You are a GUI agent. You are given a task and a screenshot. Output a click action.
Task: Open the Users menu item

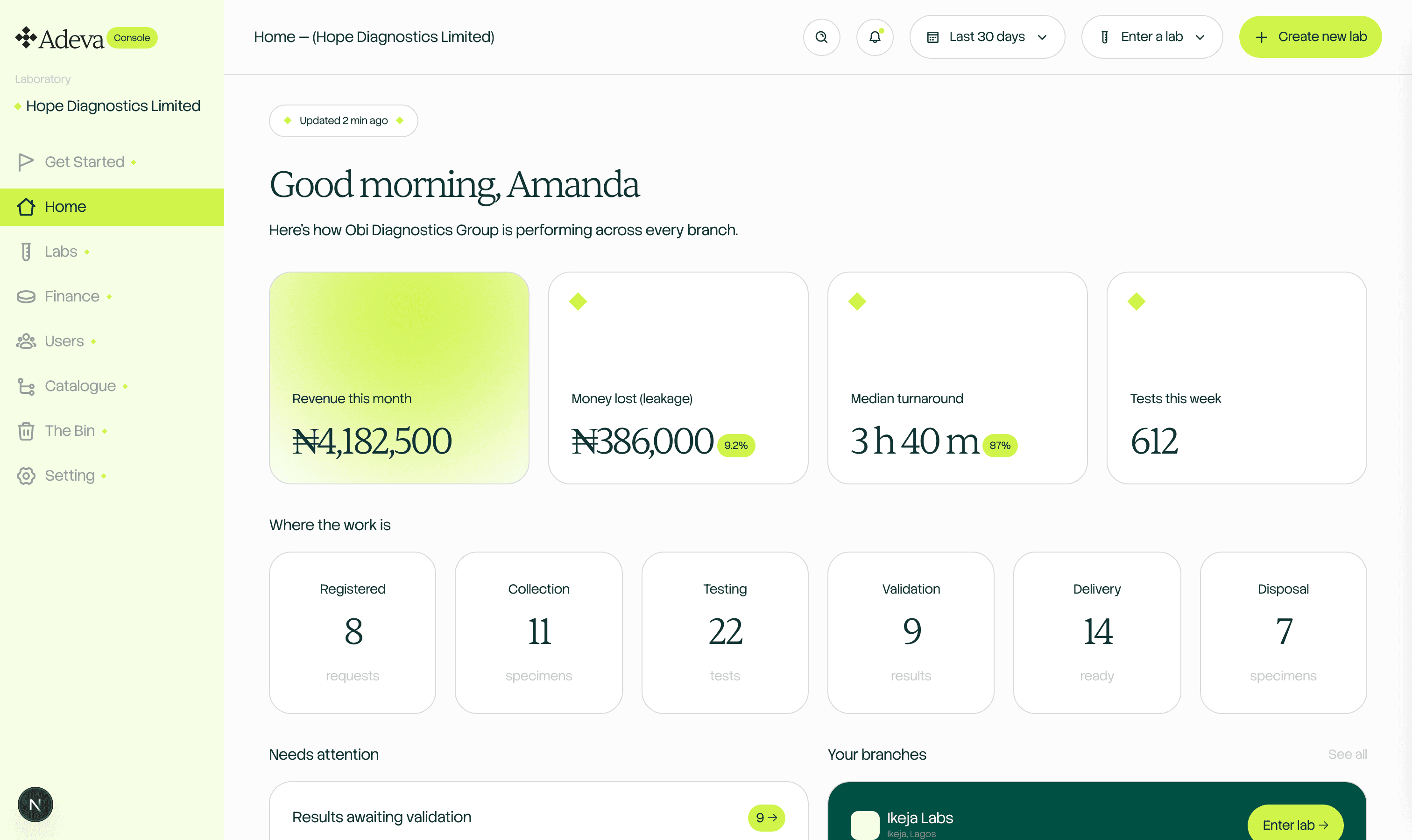tap(112, 341)
